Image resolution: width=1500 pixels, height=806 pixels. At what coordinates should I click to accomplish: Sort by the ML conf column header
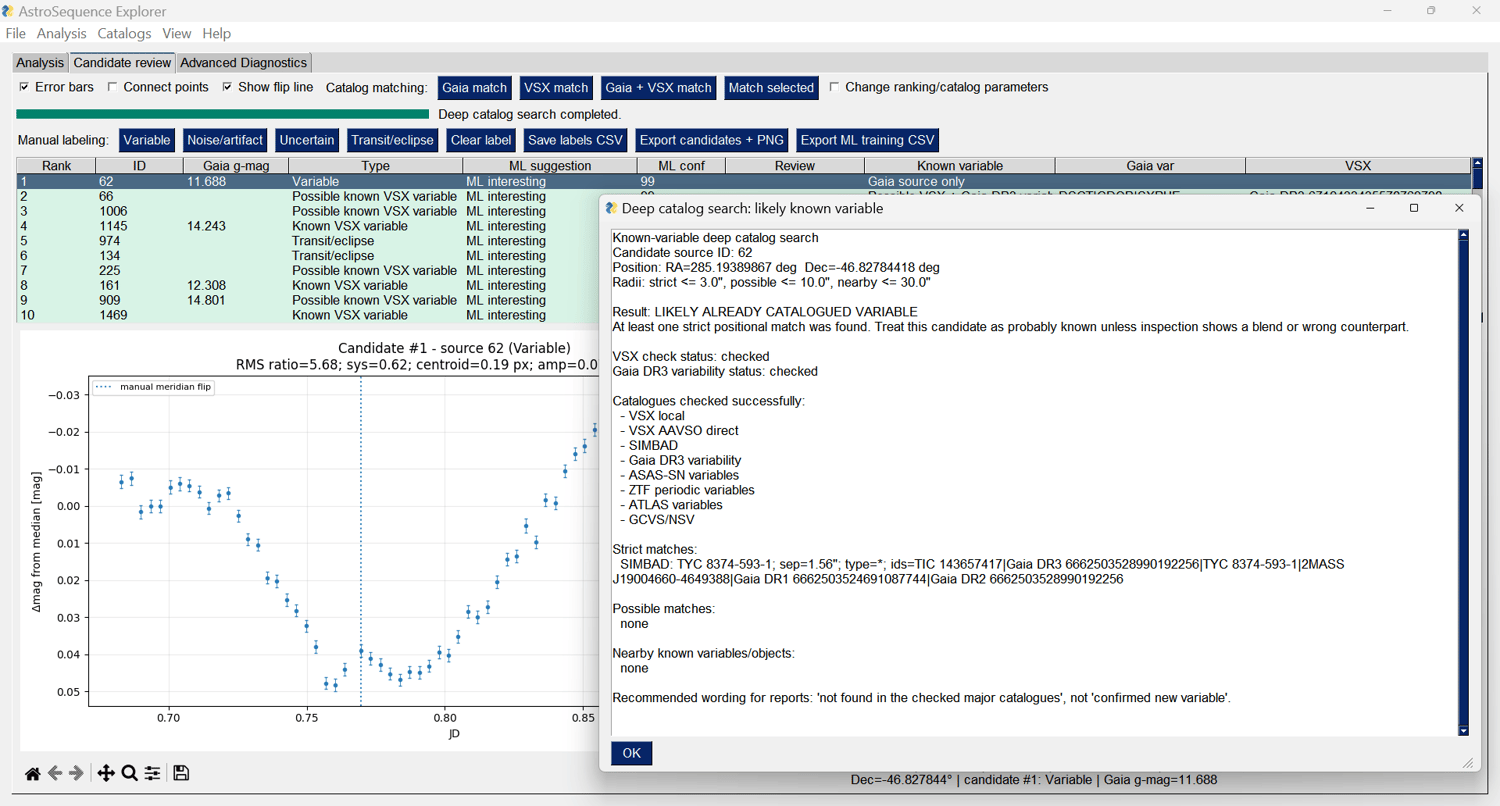(x=682, y=165)
